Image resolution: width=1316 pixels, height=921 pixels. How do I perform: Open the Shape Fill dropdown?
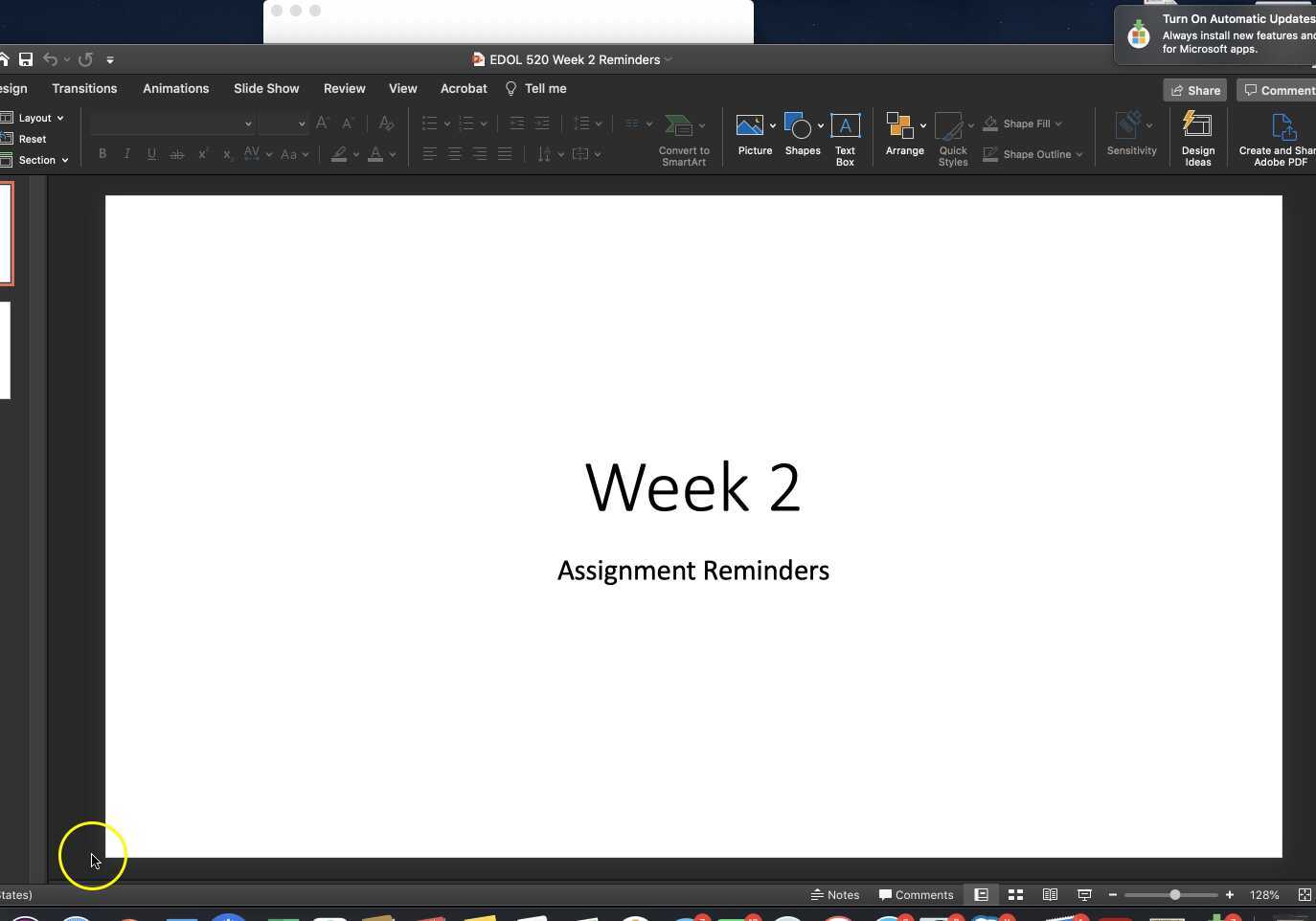pos(1059,124)
